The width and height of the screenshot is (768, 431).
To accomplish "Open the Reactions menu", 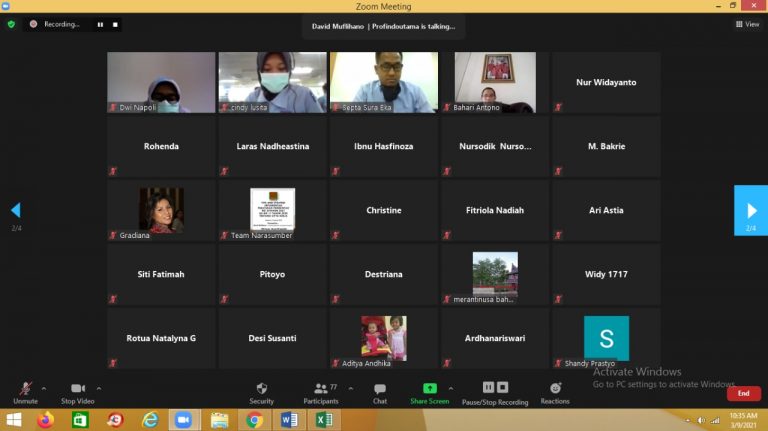I will click(x=555, y=389).
